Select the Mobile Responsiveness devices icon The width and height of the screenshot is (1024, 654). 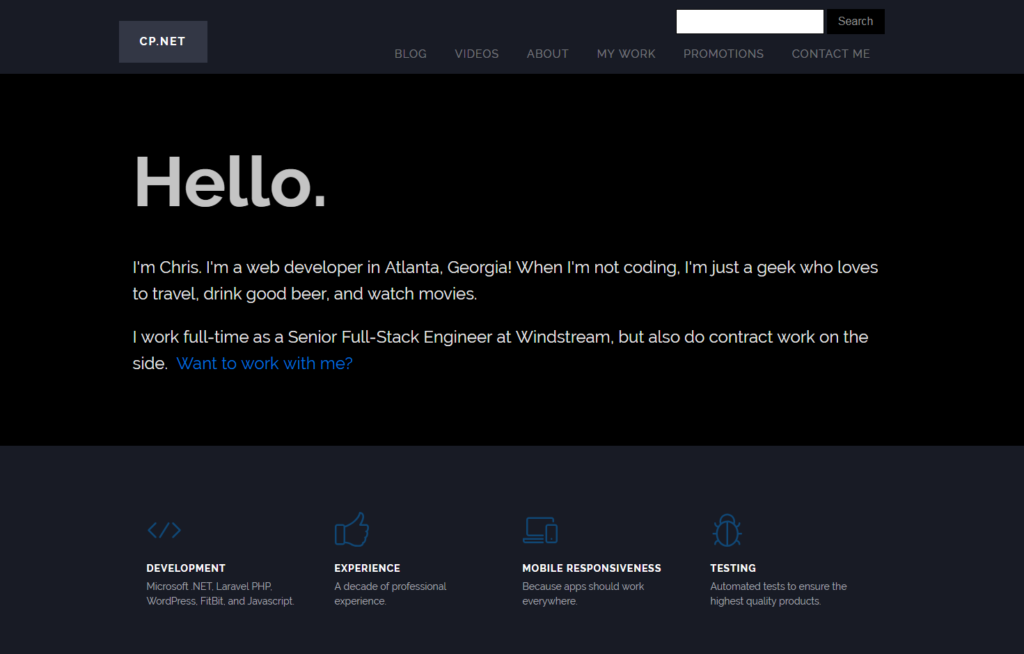[540, 529]
